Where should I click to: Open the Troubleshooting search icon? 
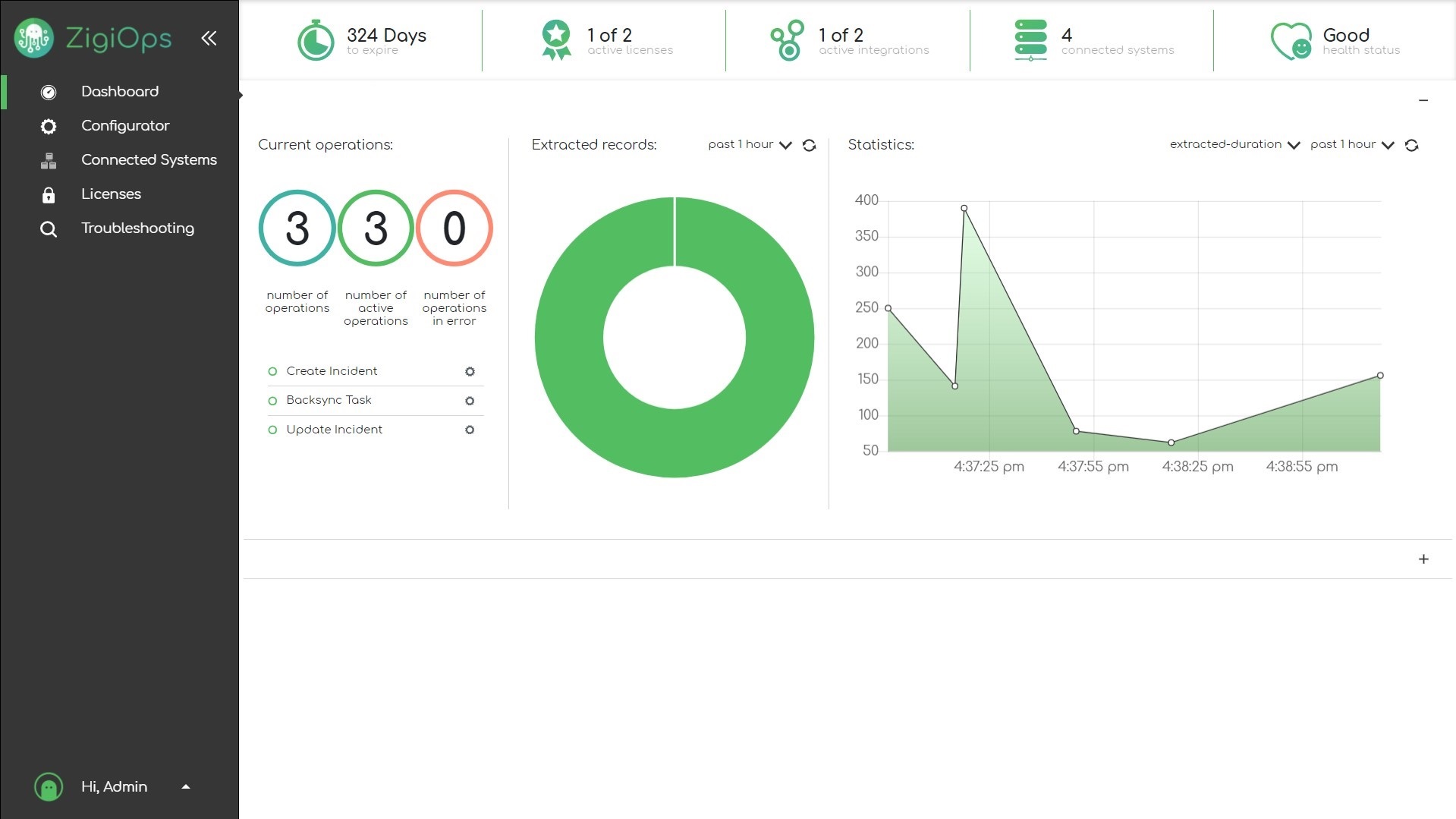49,228
